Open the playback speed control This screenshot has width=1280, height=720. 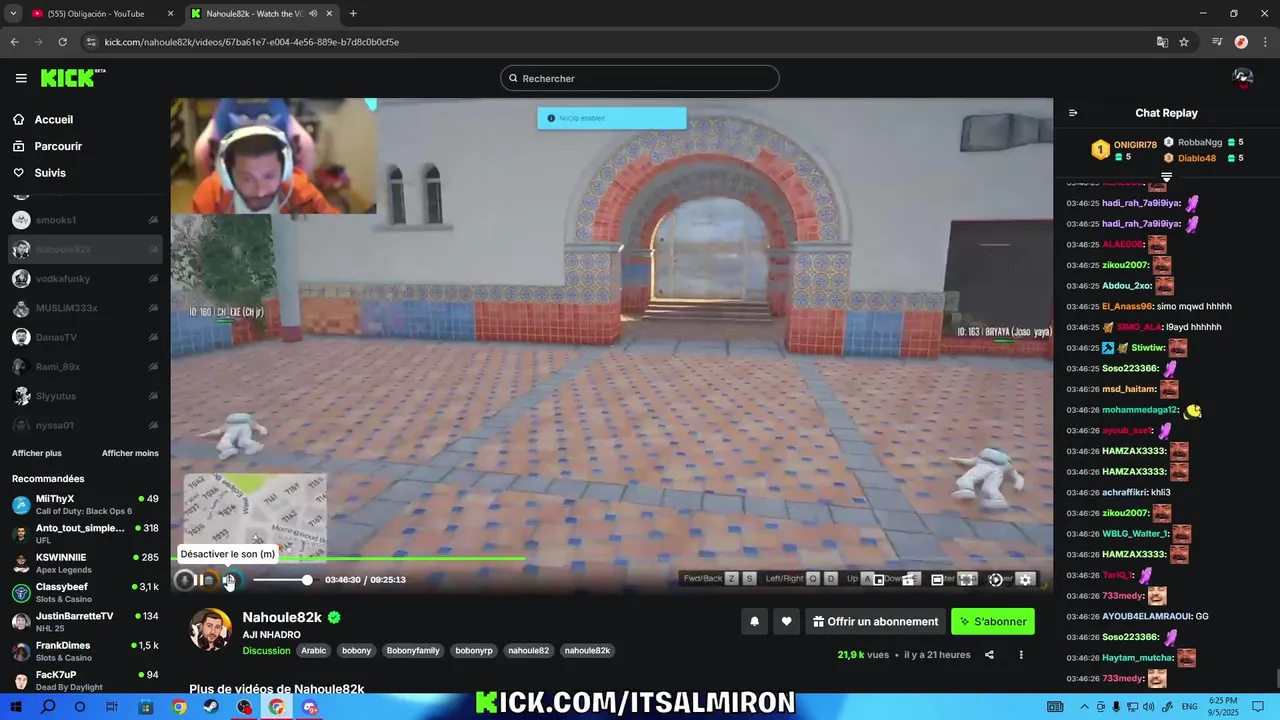coord(996,580)
